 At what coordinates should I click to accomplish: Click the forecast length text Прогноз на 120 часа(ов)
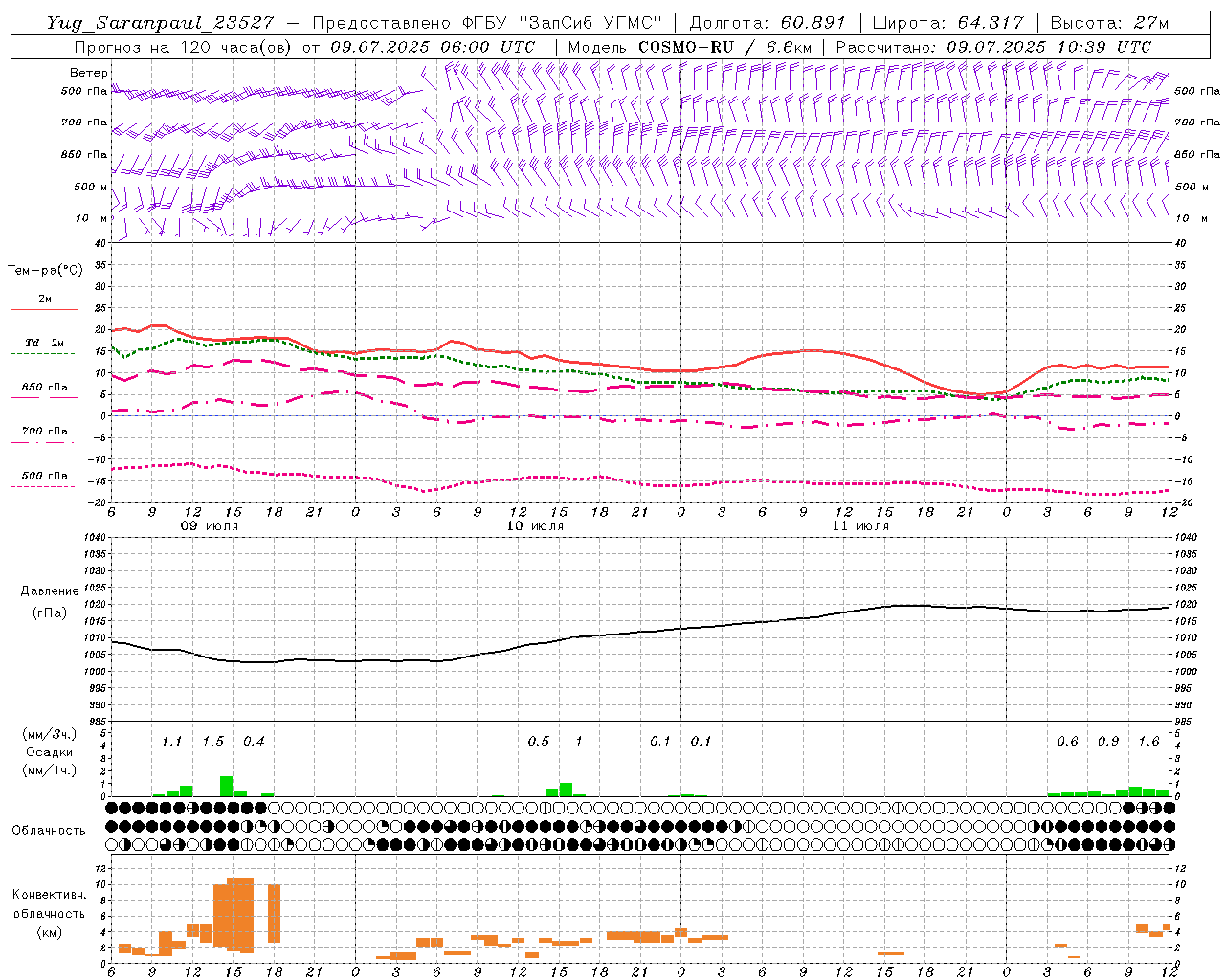pos(183,47)
